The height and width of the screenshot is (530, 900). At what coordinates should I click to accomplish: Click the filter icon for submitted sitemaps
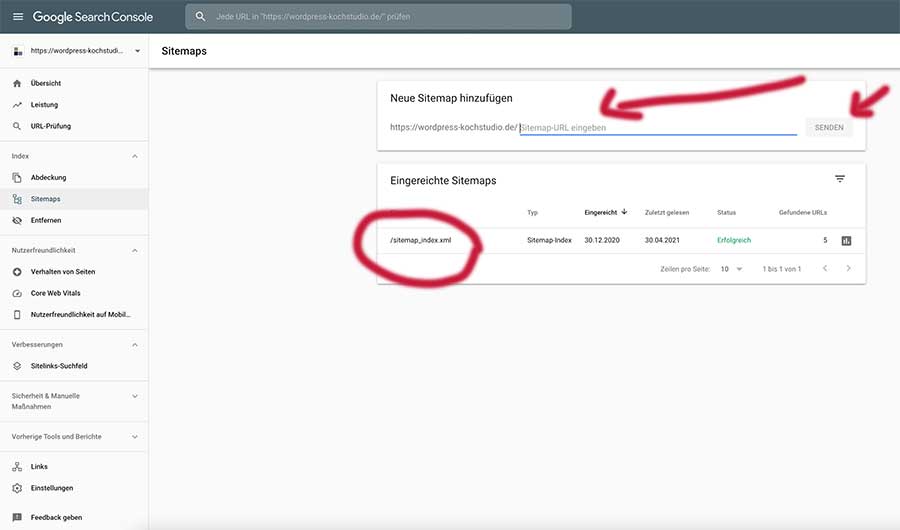(840, 179)
